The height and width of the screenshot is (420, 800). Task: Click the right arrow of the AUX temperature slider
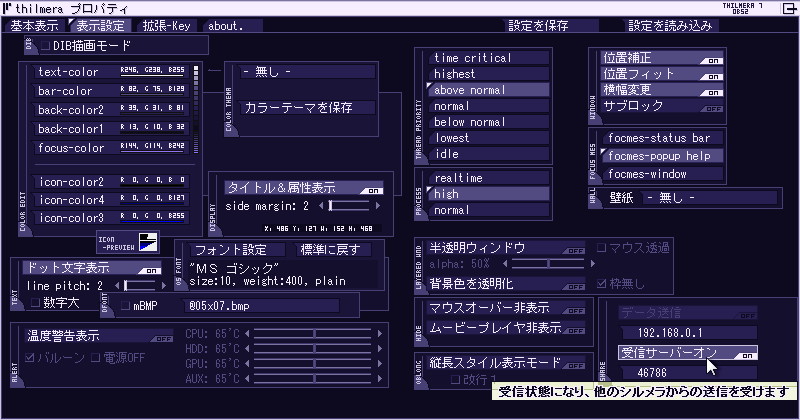click(x=380, y=379)
